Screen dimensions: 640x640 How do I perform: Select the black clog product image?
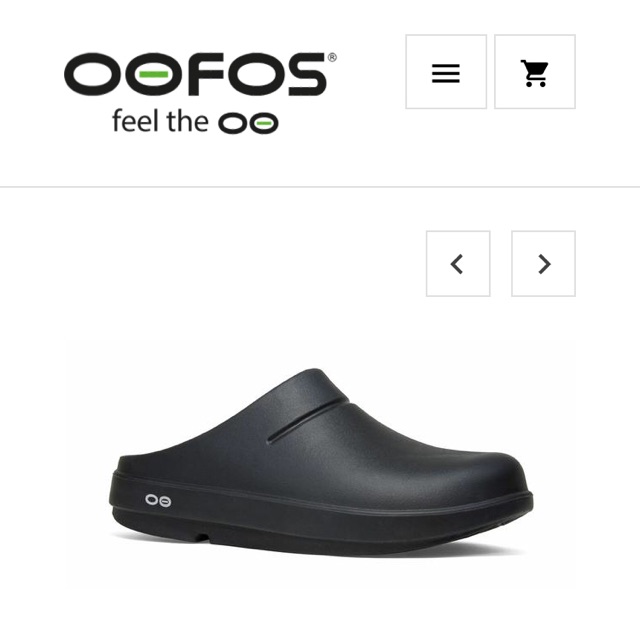(321, 462)
